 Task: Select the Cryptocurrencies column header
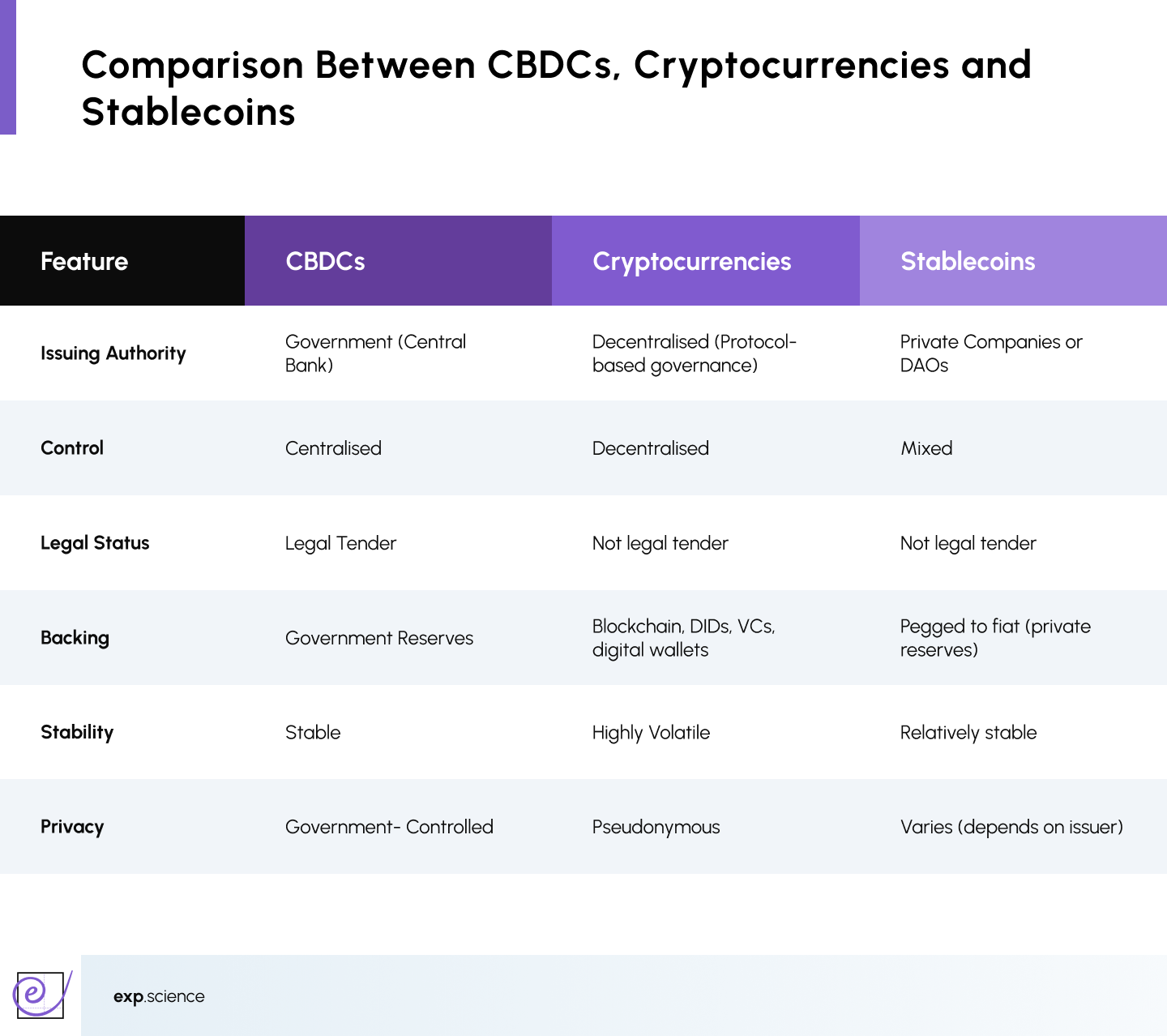691,261
